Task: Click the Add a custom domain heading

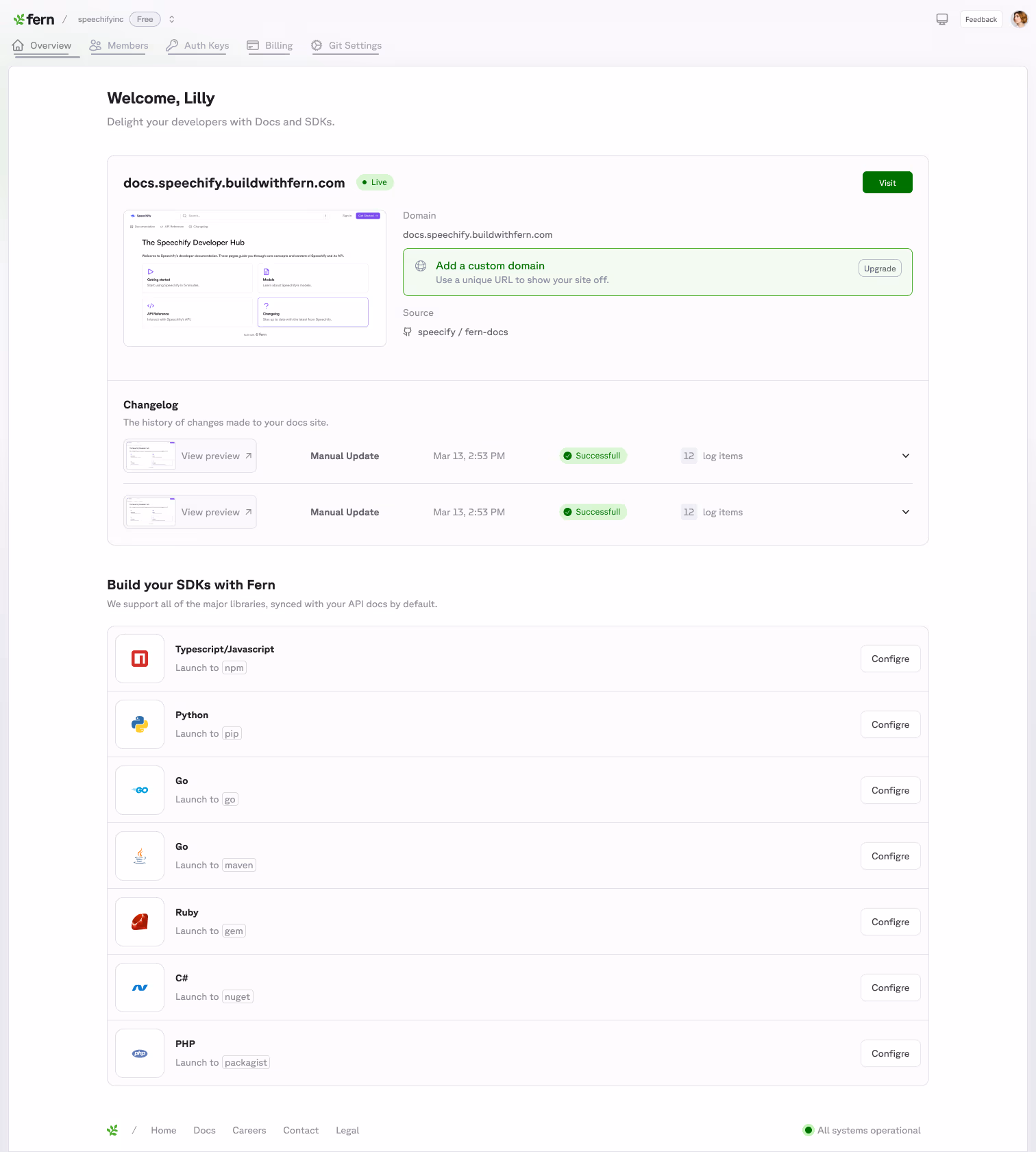Action: point(490,266)
